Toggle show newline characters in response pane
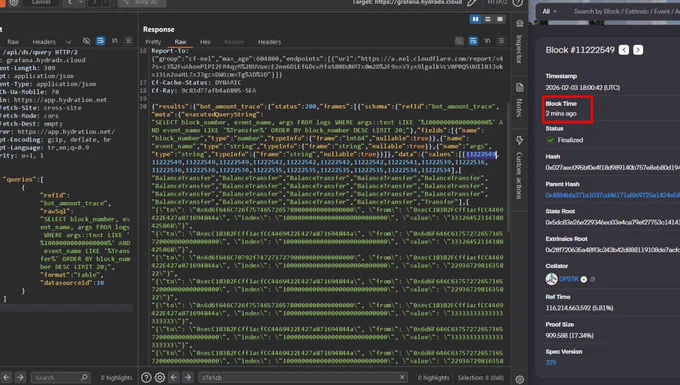 click(487, 41)
